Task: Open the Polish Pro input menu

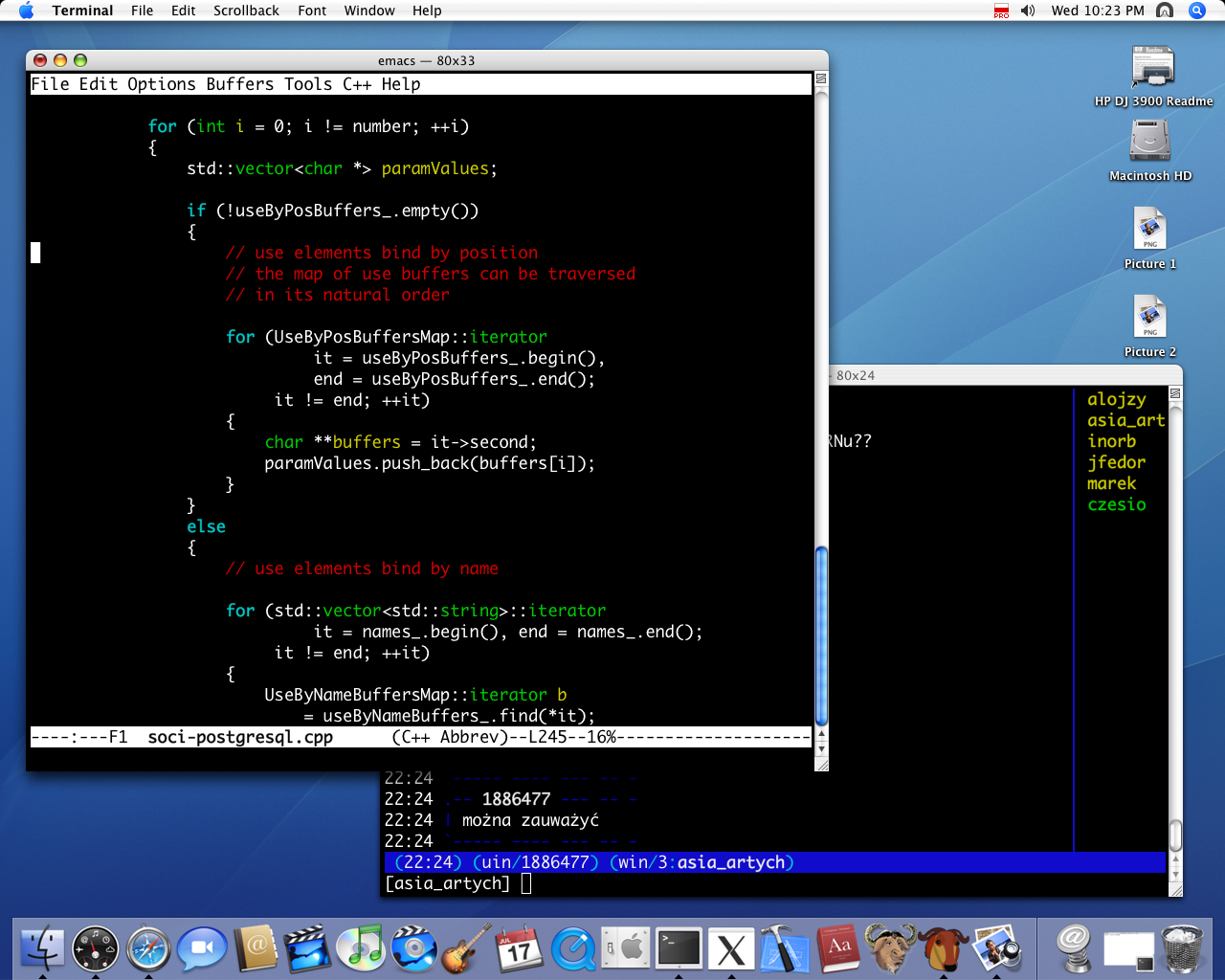Action: (1001, 11)
